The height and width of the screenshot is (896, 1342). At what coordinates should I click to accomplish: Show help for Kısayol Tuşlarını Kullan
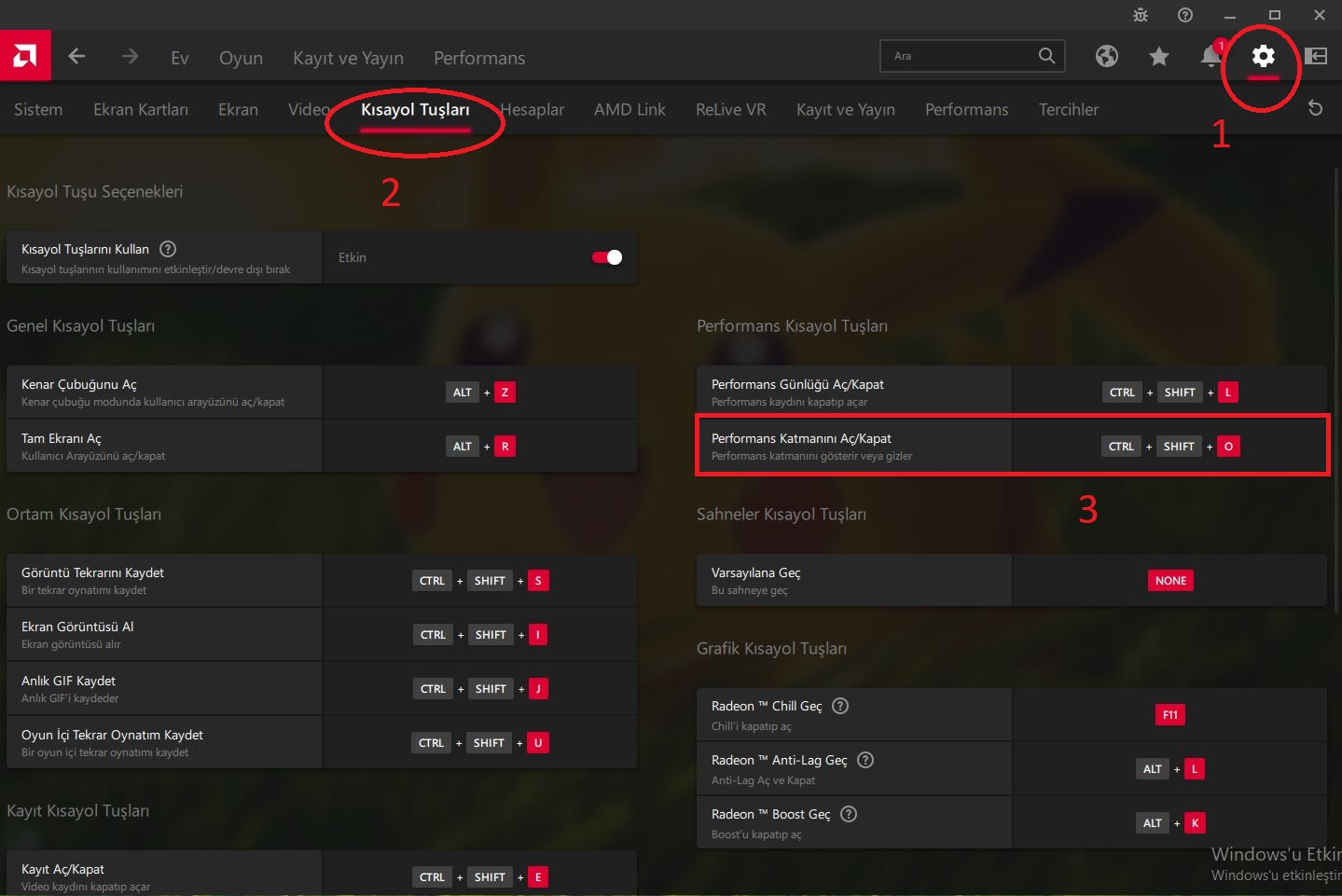(x=168, y=249)
